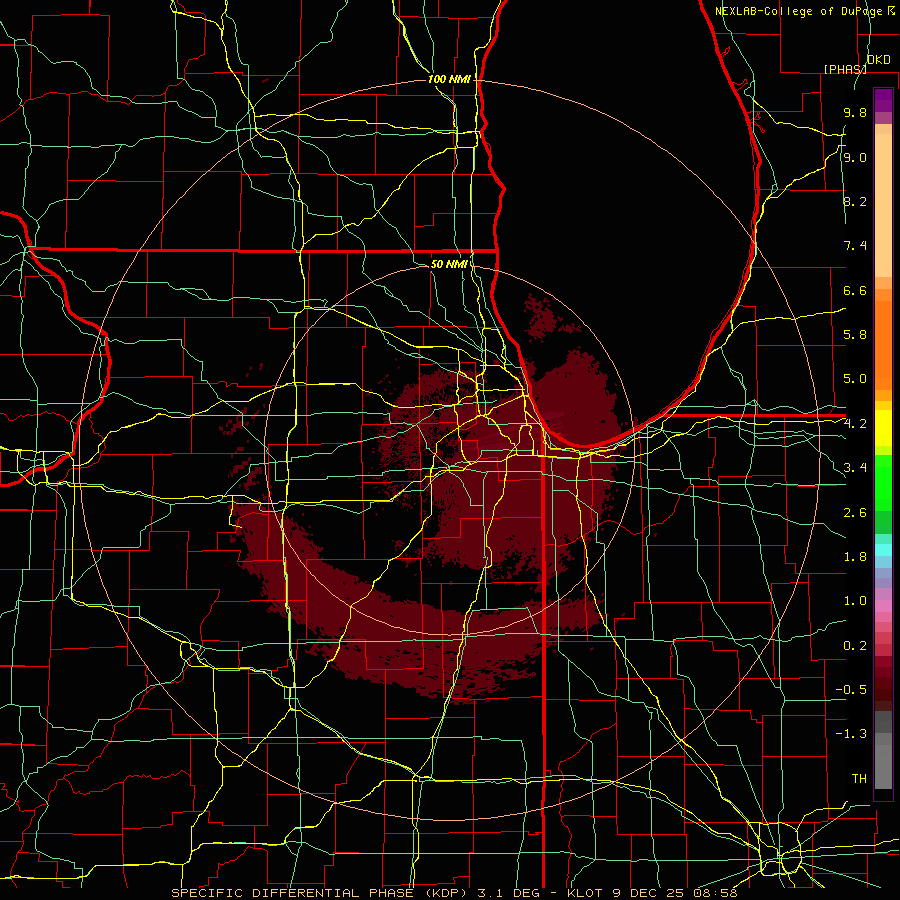The image size is (900, 900).
Task: Click the 4.2 value on the color scale
Action: [x=855, y=424]
